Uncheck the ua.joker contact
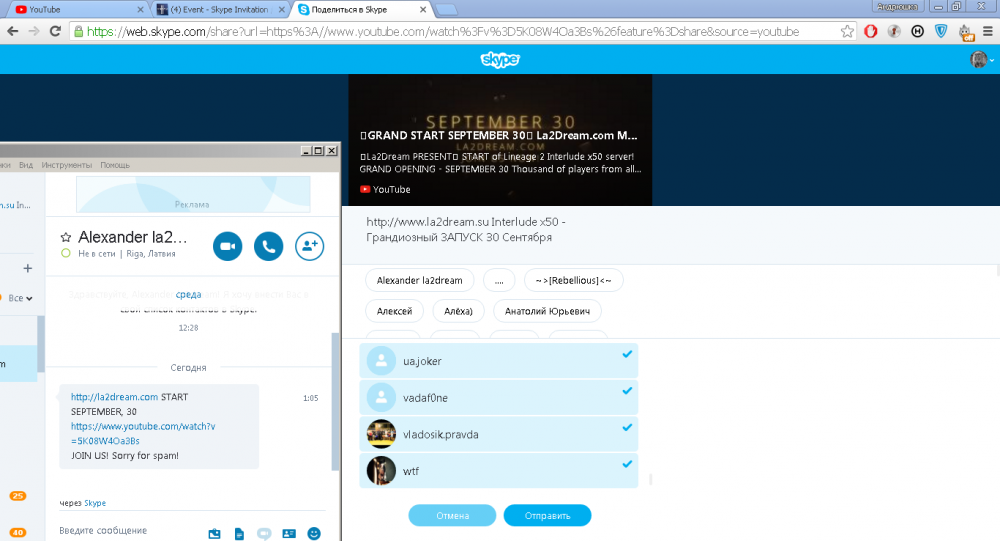 pos(627,355)
